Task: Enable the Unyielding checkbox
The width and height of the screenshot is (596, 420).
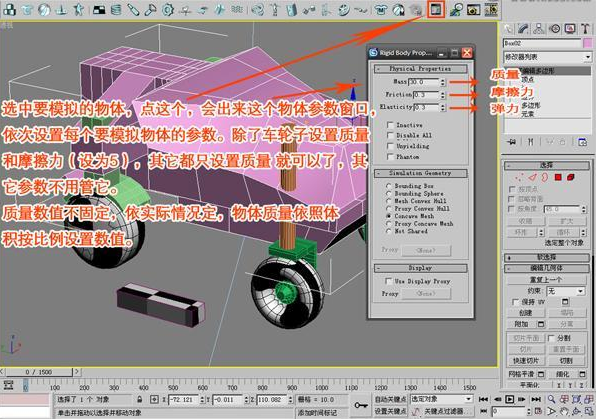Action: pyautogui.click(x=390, y=146)
